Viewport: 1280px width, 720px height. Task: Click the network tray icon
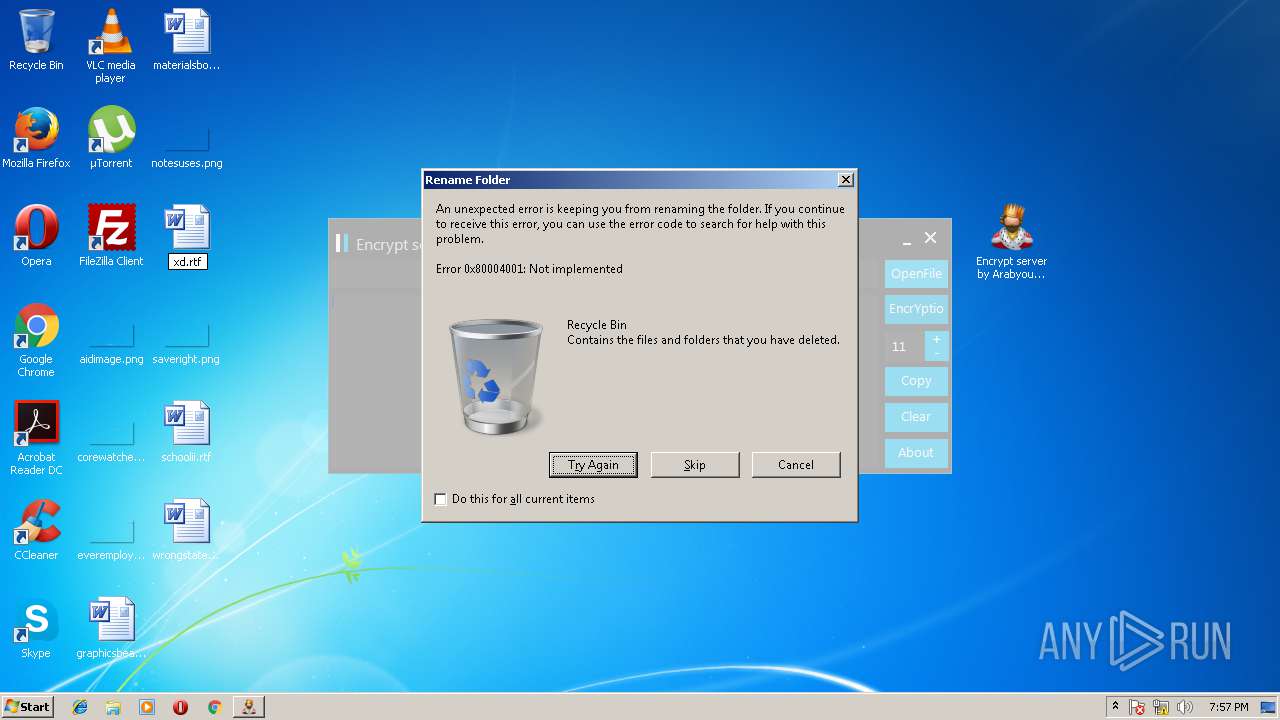1162,707
